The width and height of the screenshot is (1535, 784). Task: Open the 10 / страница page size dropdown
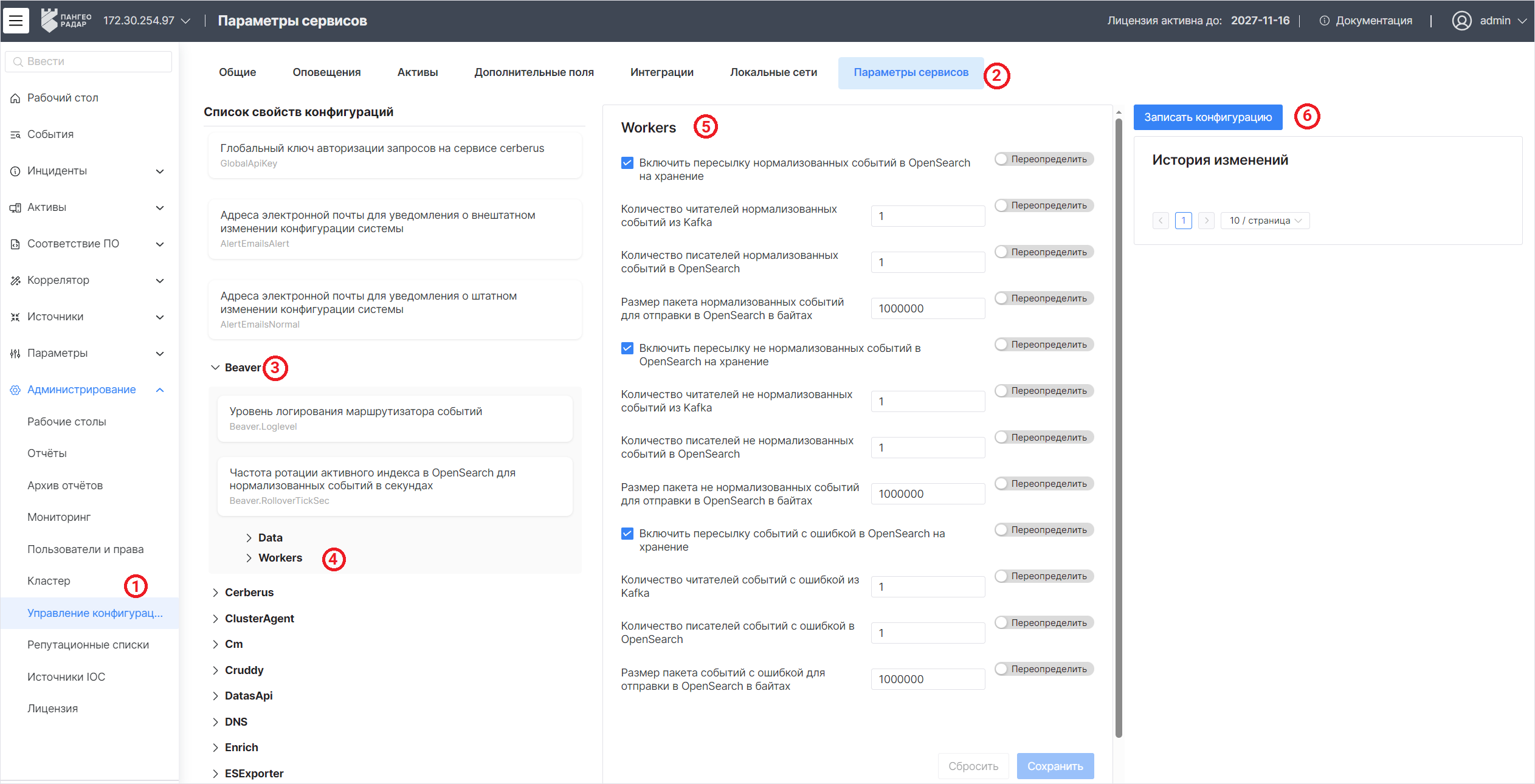(1264, 221)
